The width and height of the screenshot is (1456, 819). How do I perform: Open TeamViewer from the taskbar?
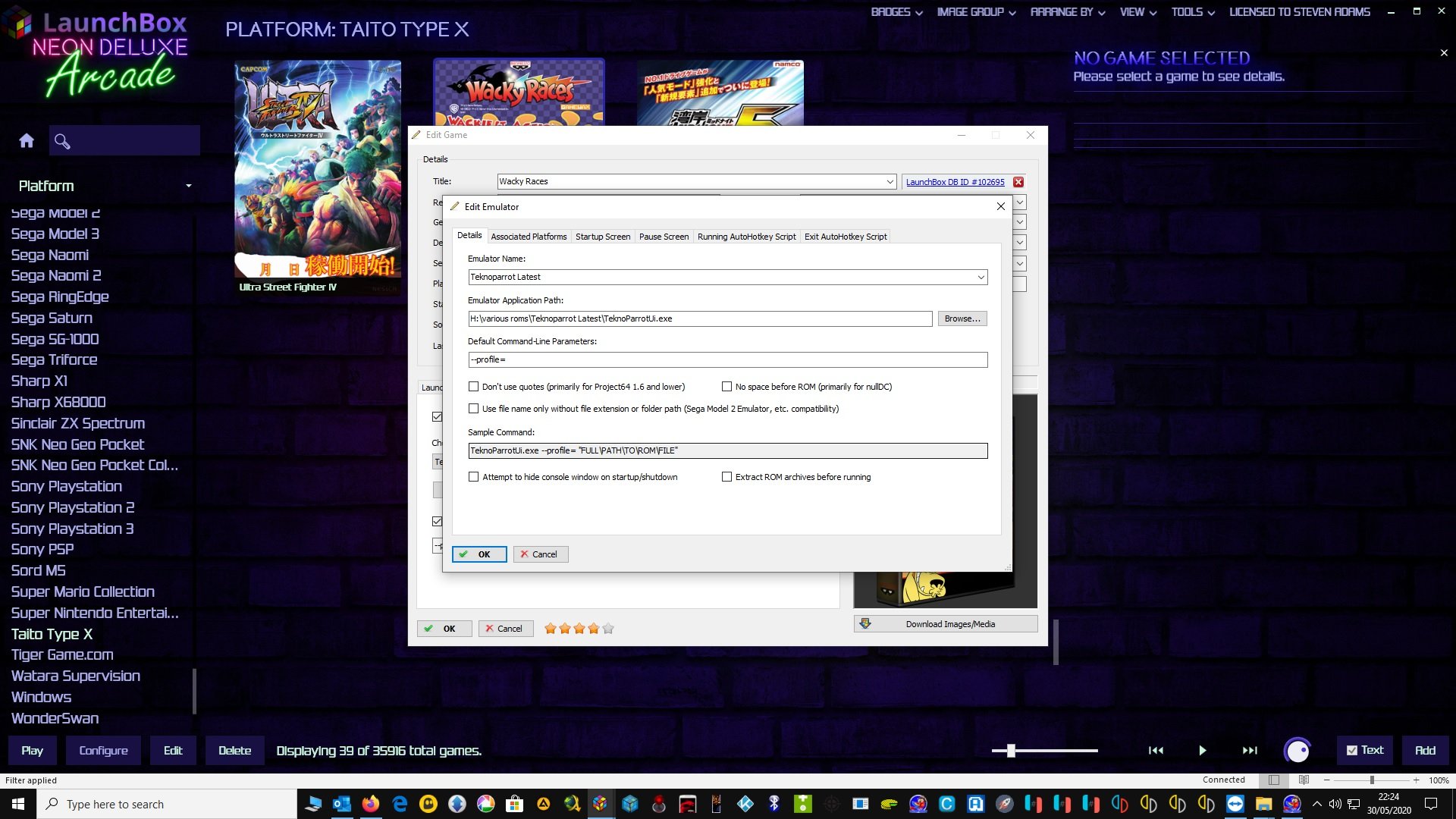point(1235,804)
